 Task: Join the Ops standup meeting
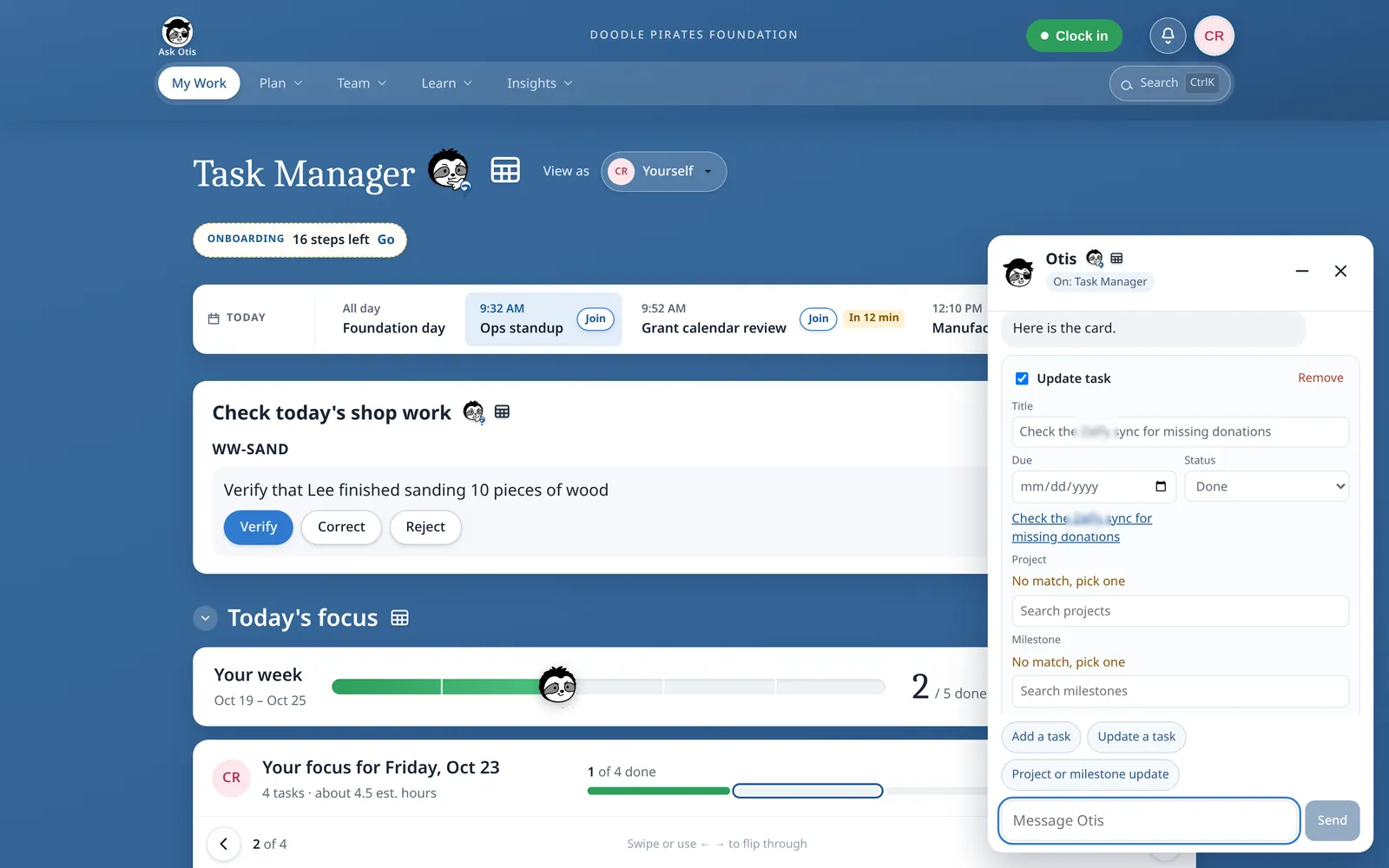coord(596,319)
